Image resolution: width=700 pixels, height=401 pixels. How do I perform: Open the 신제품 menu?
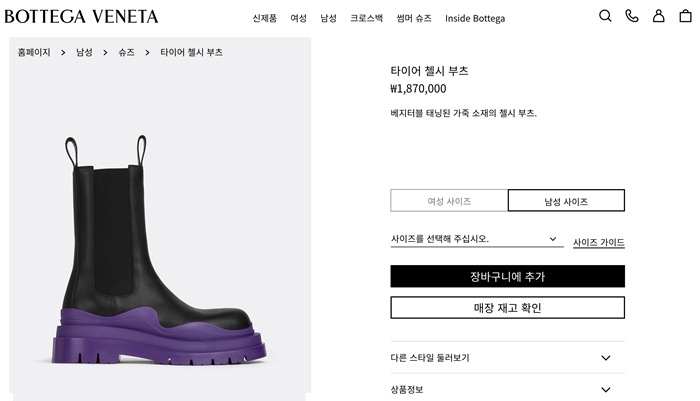pos(265,18)
